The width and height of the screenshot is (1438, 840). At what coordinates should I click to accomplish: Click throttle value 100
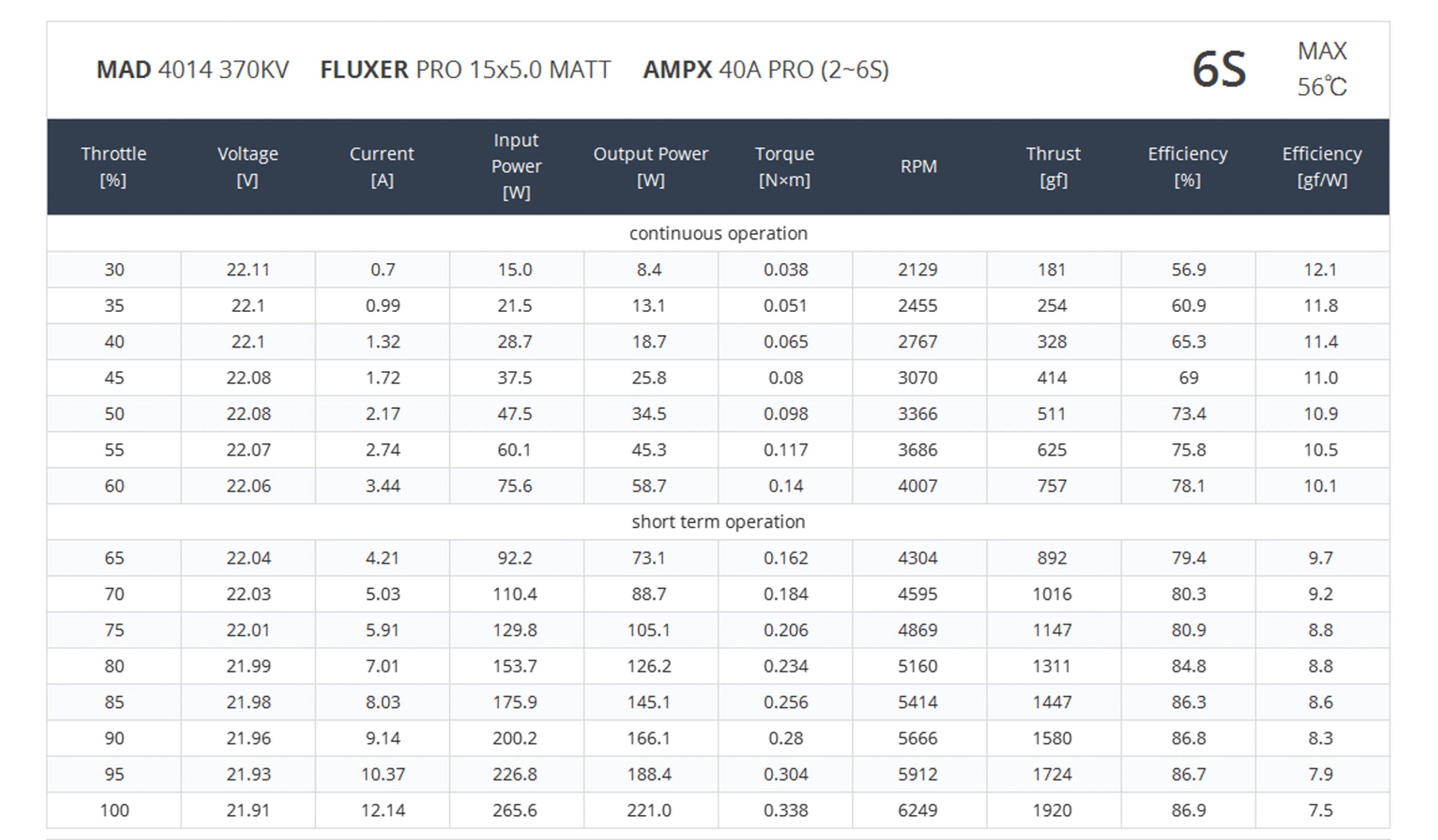click(114, 811)
